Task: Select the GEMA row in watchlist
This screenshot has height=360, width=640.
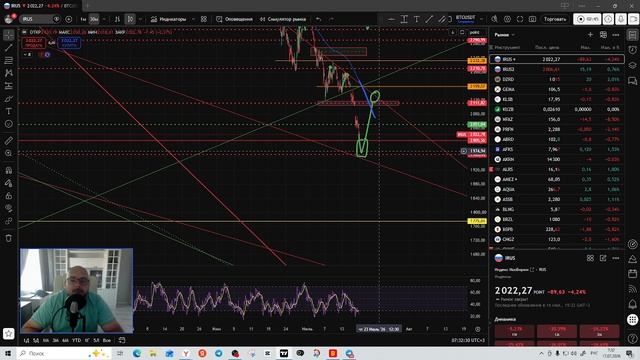Action: [x=557, y=89]
